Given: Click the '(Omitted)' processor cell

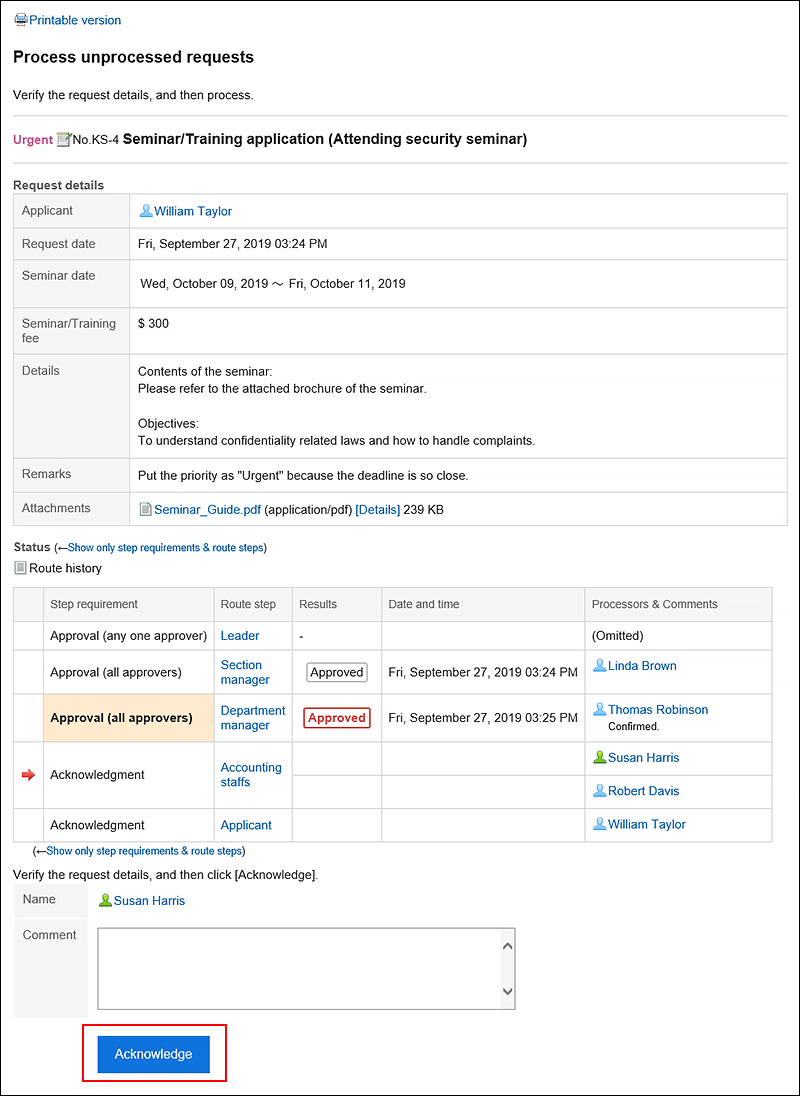Looking at the screenshot, I should 618,636.
